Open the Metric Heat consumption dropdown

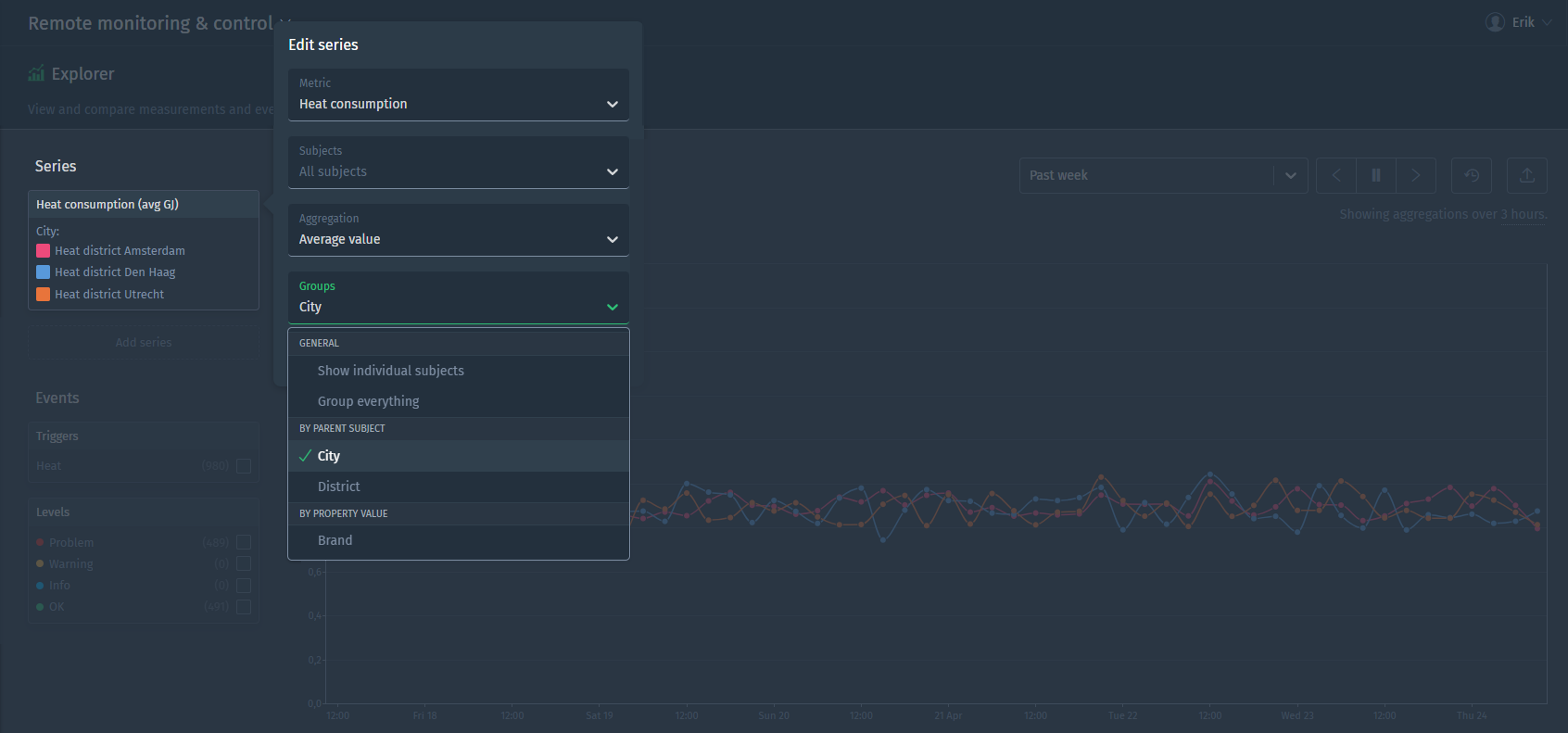458,95
